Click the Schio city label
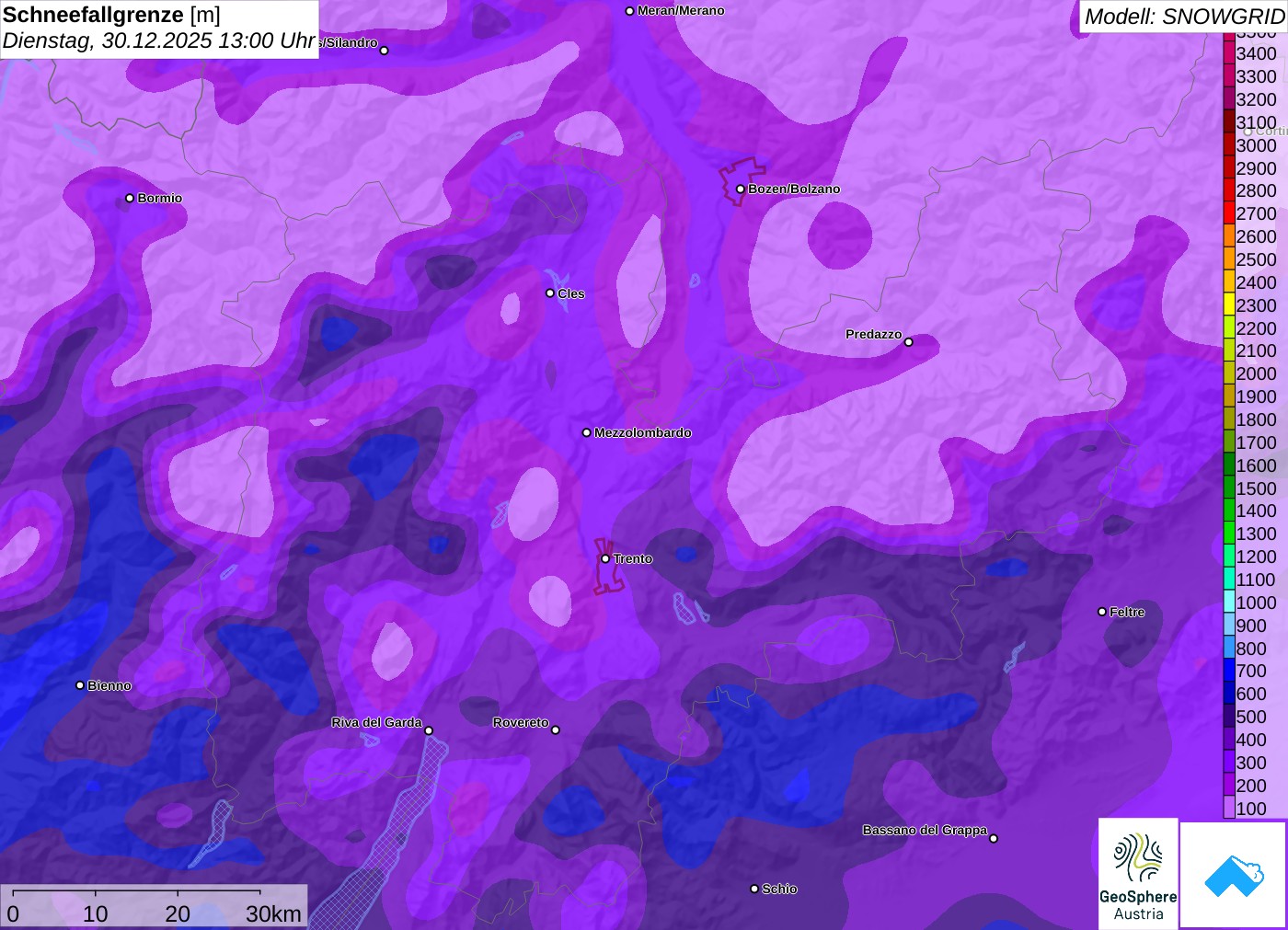This screenshot has width=1288, height=930. [x=779, y=889]
